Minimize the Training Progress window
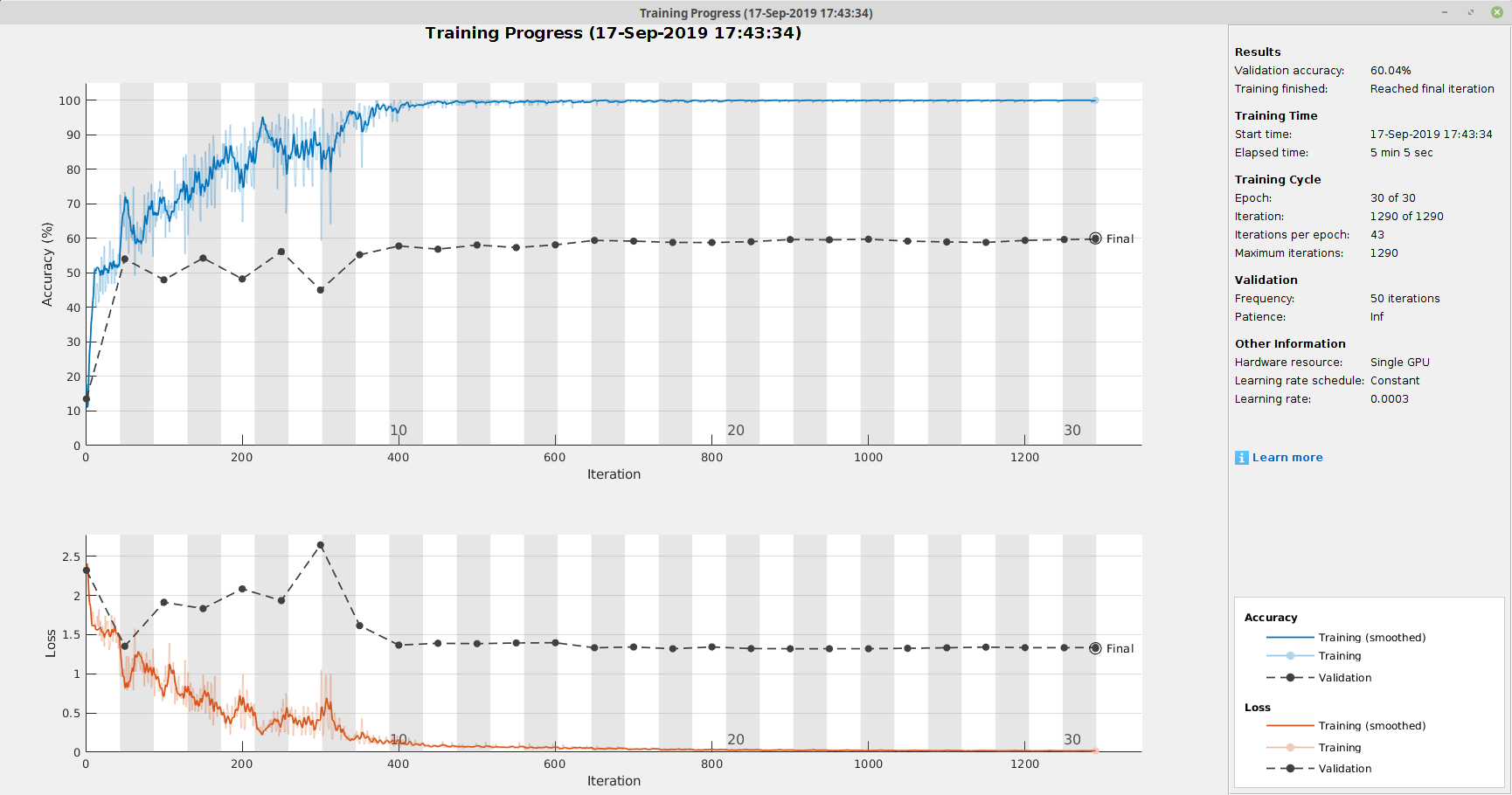The height and width of the screenshot is (795, 1512). tap(1445, 12)
